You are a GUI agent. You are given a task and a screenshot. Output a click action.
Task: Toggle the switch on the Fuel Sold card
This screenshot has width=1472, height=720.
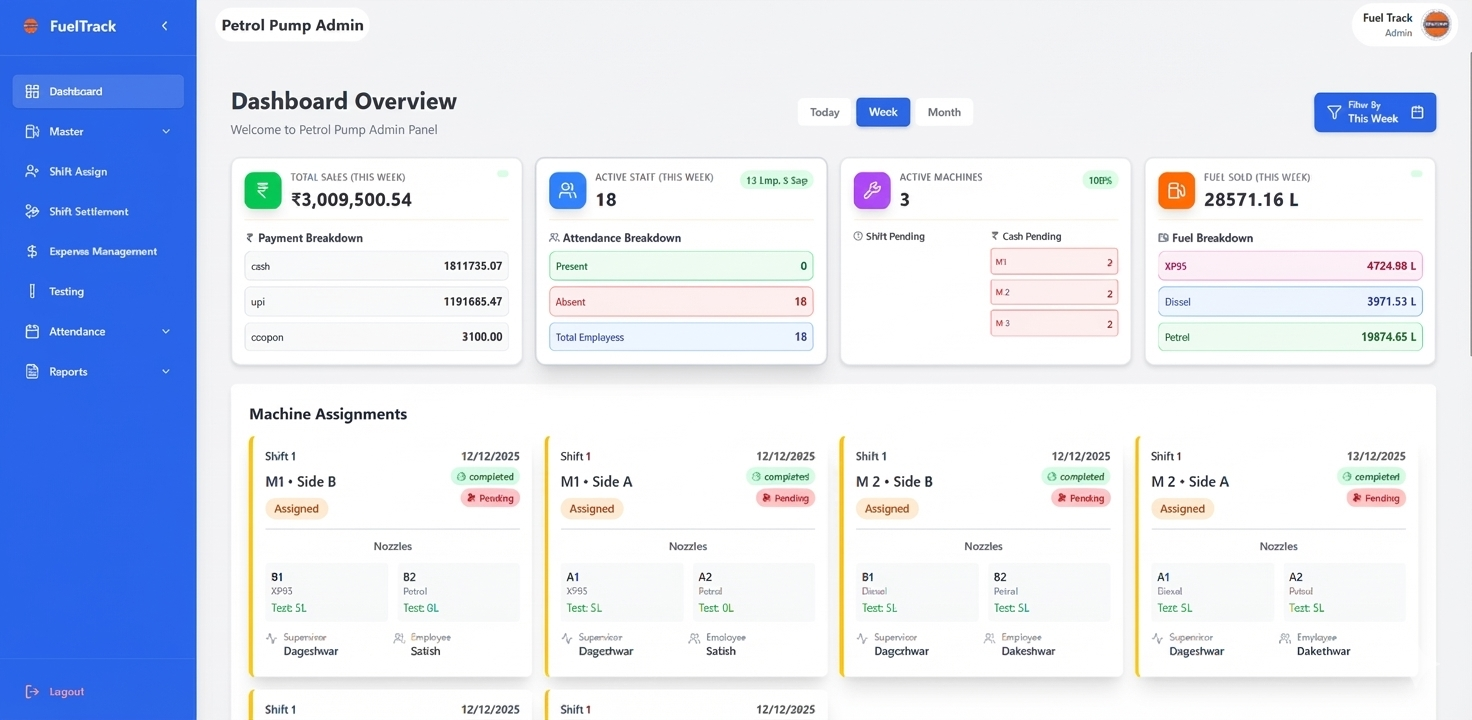coord(1417,172)
